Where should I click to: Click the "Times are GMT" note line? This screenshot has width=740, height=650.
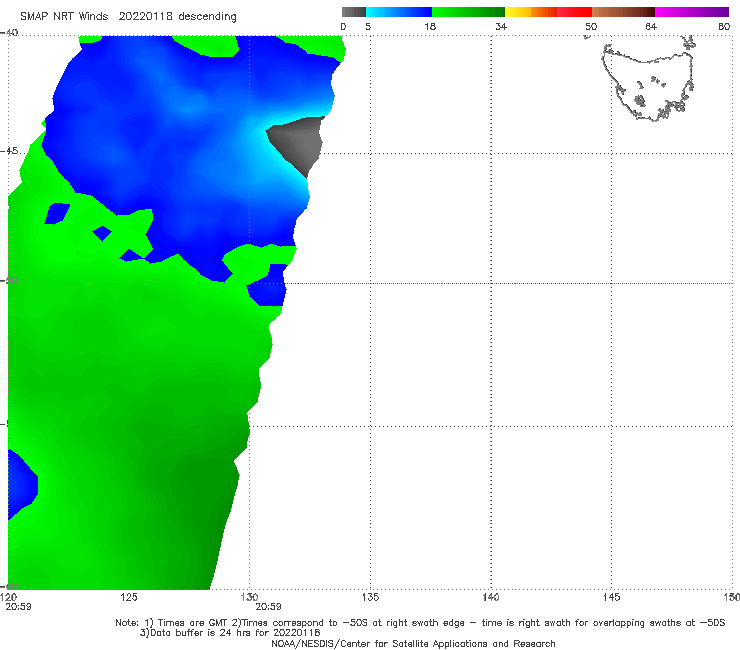[x=420, y=623]
